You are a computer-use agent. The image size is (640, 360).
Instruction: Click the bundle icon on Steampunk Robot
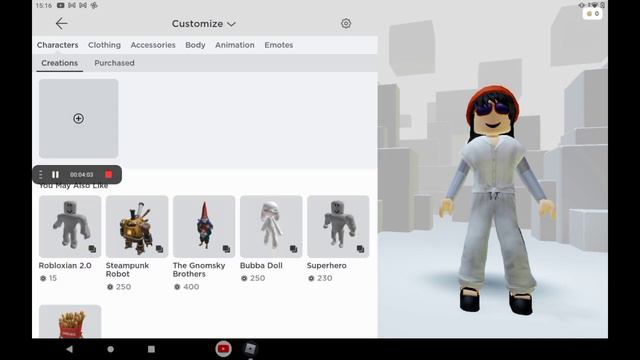pyautogui.click(x=160, y=249)
